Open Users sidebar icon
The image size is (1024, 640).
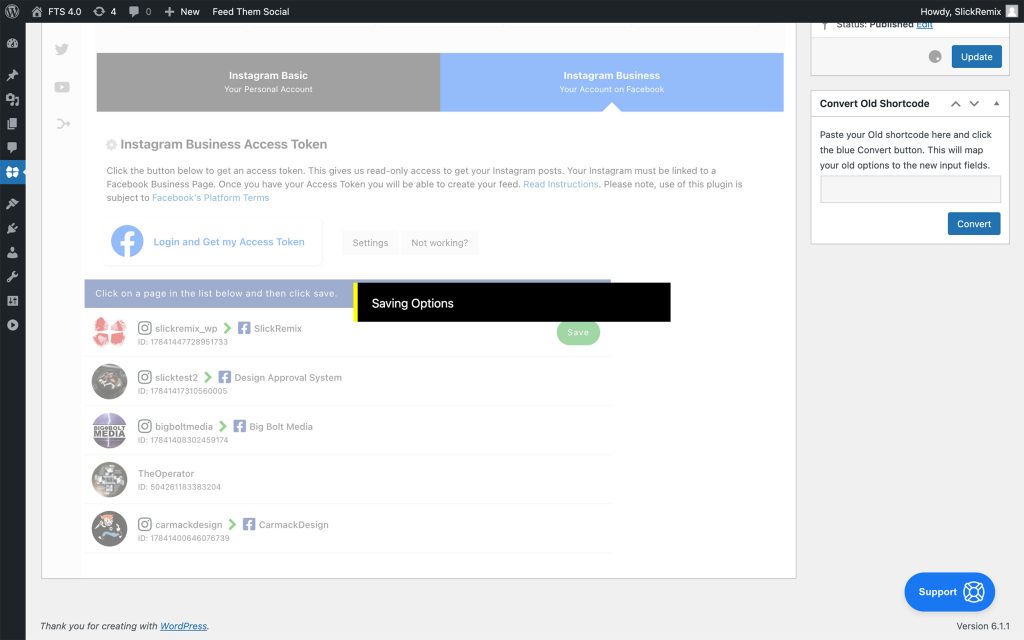(12, 252)
